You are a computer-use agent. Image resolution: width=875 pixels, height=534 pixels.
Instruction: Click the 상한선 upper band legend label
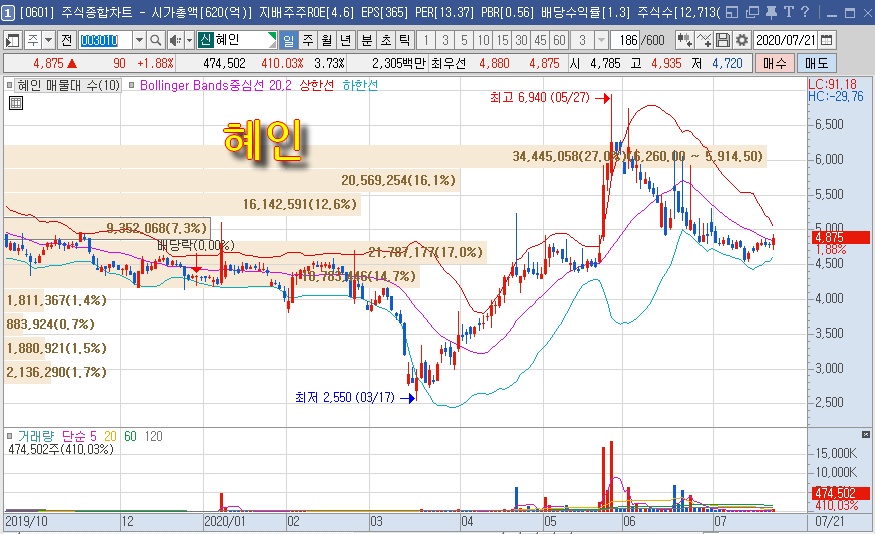pos(316,85)
